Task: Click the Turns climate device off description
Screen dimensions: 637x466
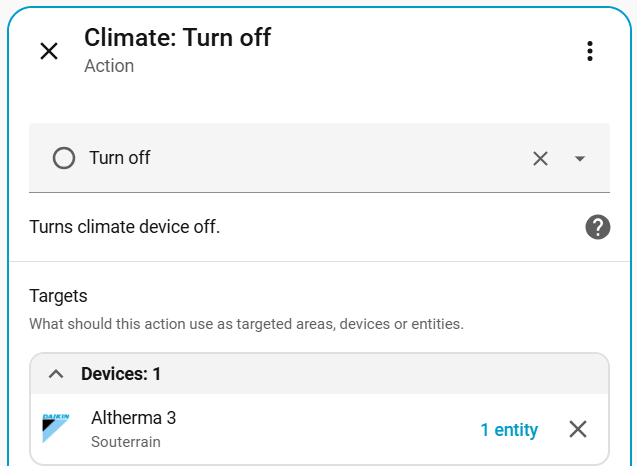Action: coord(125,227)
